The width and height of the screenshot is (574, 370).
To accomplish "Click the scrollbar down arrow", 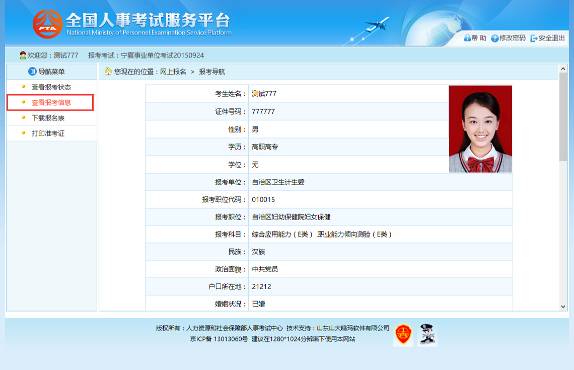I will pyautogui.click(x=563, y=307).
